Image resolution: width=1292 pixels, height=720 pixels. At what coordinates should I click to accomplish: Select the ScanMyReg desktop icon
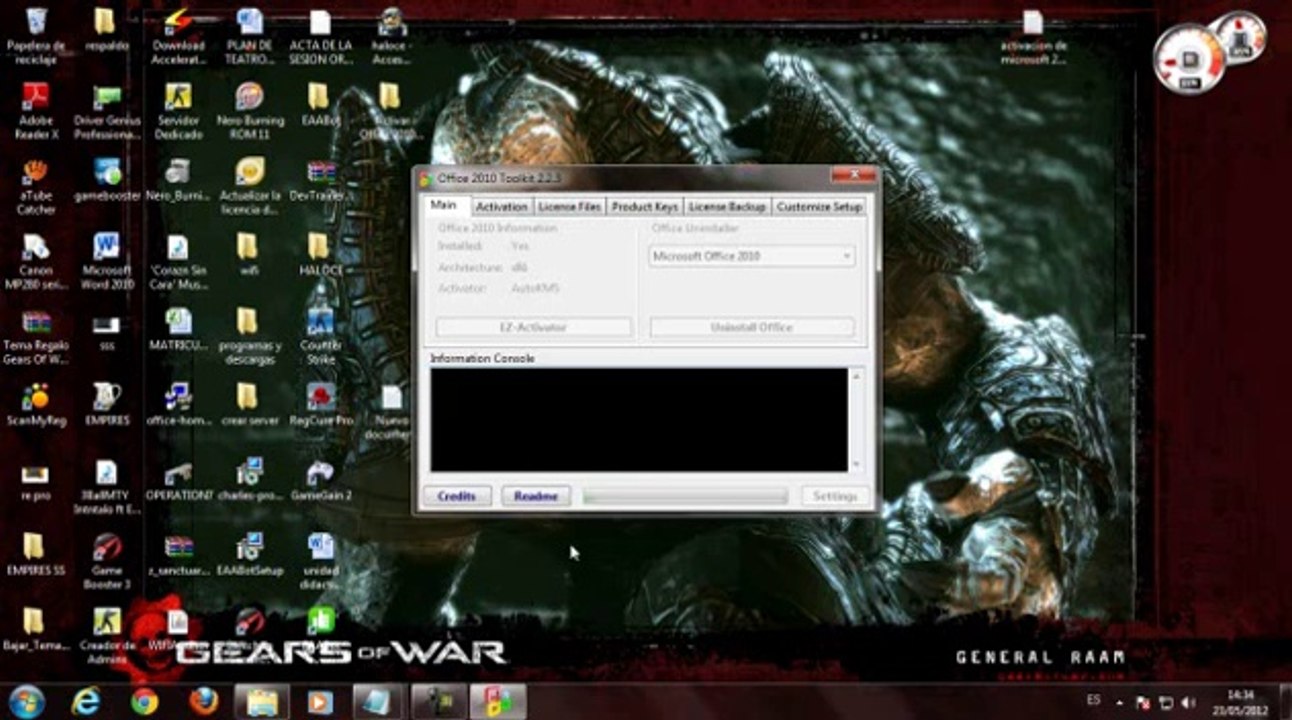[36, 404]
